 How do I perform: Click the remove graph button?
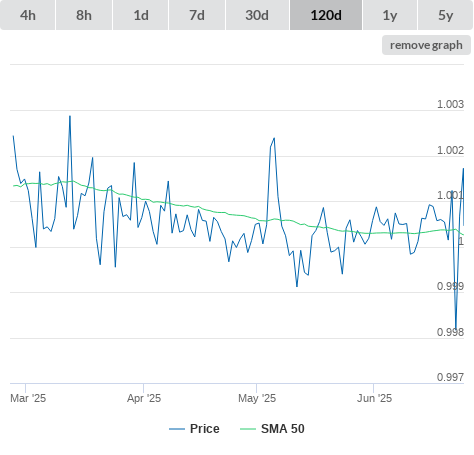coord(426,45)
